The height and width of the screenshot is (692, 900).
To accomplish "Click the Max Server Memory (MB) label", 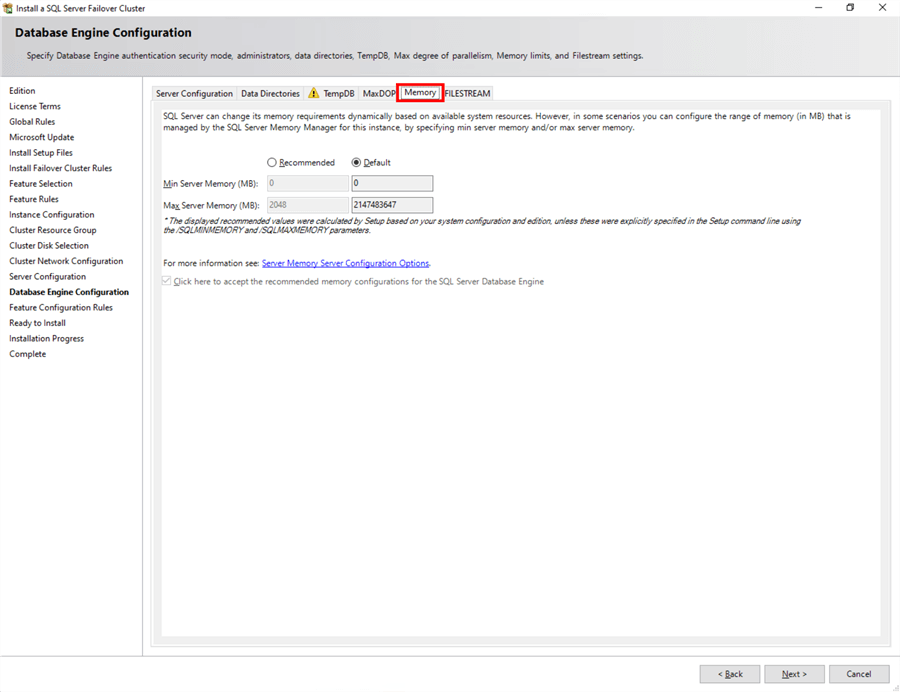I will (x=211, y=205).
